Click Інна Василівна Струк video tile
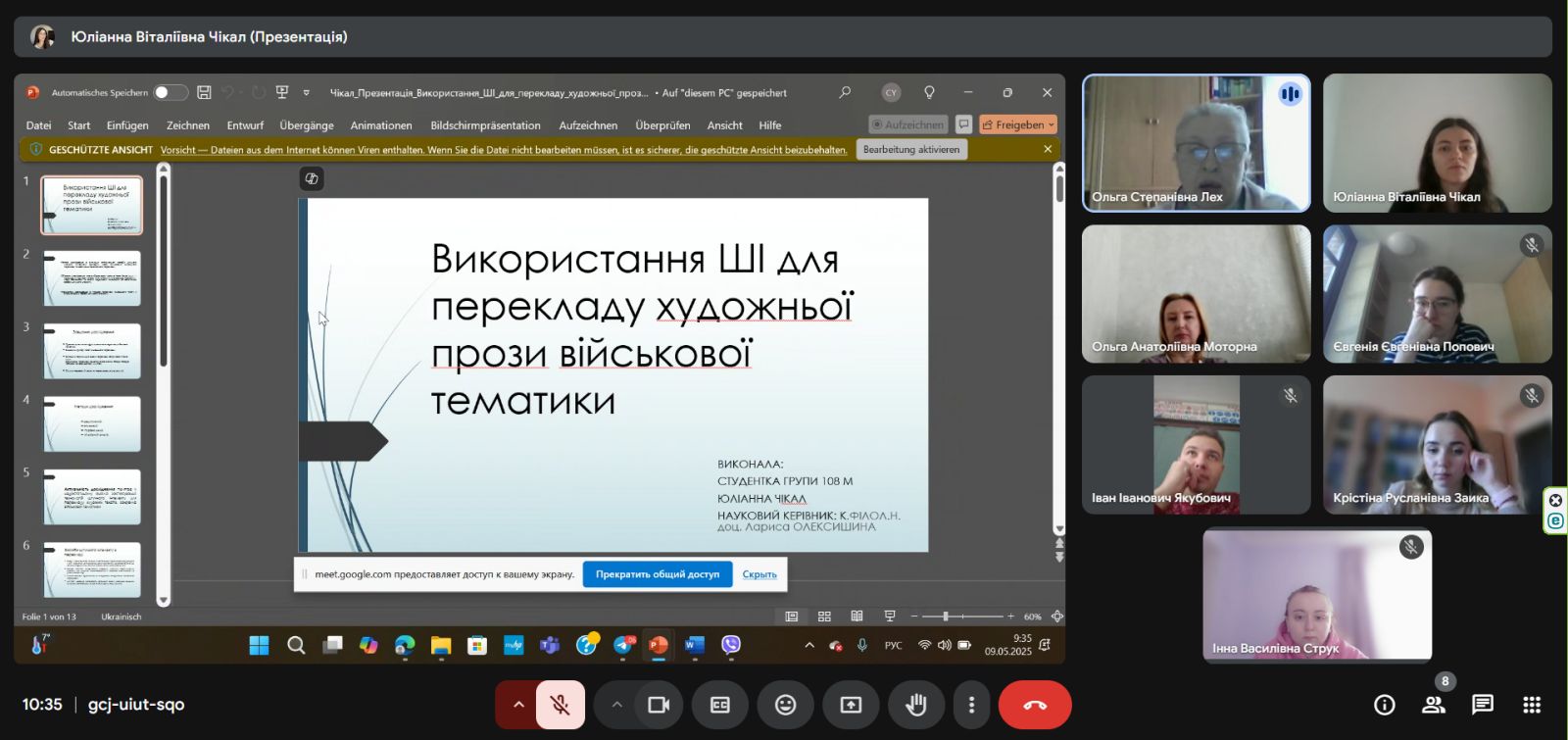The image size is (1568, 740). coord(1317,595)
